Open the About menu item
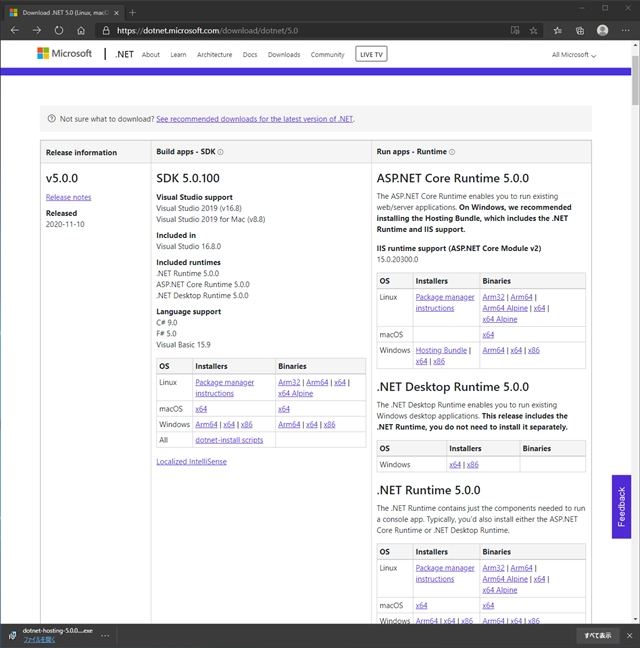This screenshot has width=640, height=648. 150,55
